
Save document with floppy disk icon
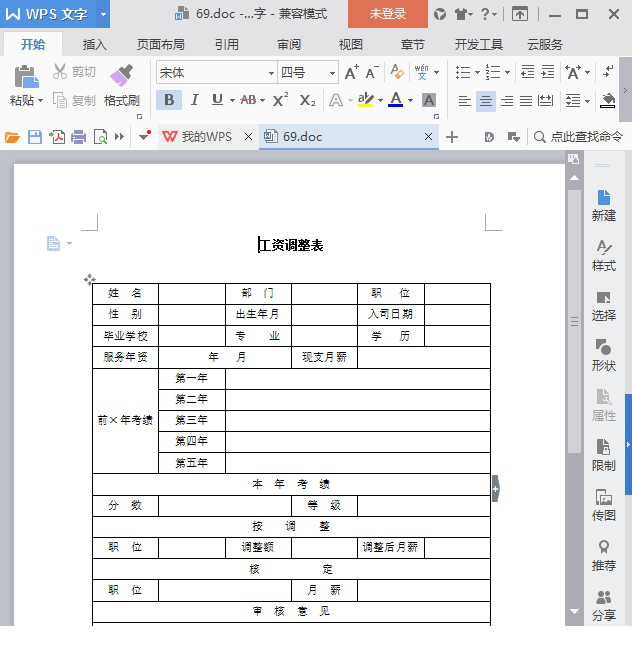pyautogui.click(x=35, y=137)
